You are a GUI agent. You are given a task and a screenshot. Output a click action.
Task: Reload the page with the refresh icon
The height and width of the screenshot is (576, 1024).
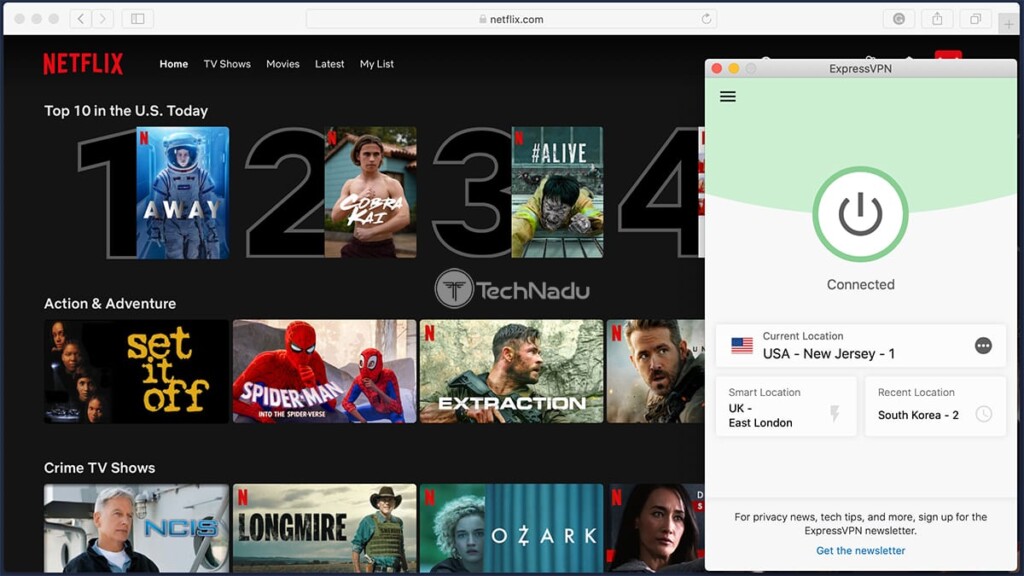coord(706,19)
